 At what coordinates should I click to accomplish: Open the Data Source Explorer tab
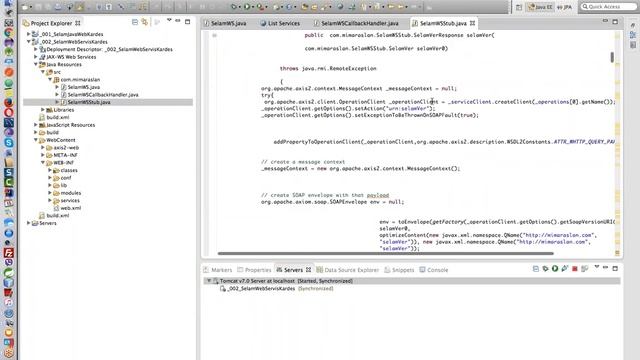coord(348,270)
